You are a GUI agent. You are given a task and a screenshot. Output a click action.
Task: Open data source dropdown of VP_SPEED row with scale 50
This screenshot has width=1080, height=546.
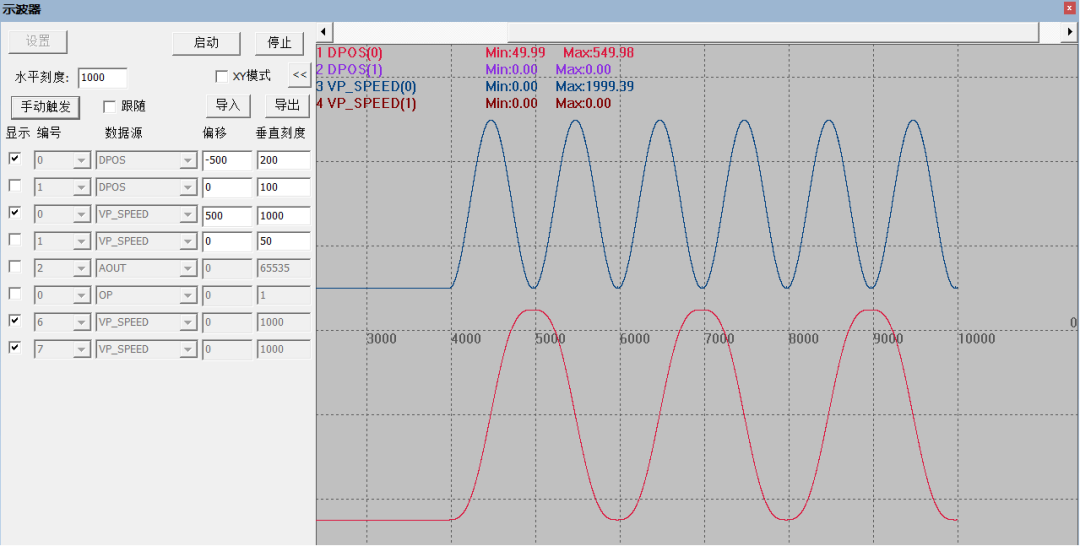[188, 241]
